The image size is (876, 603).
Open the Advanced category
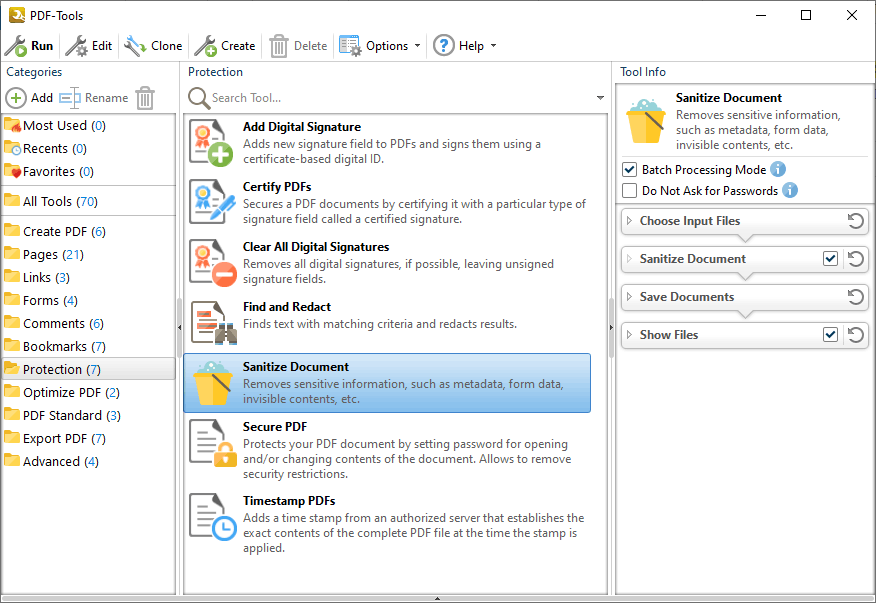(89, 461)
